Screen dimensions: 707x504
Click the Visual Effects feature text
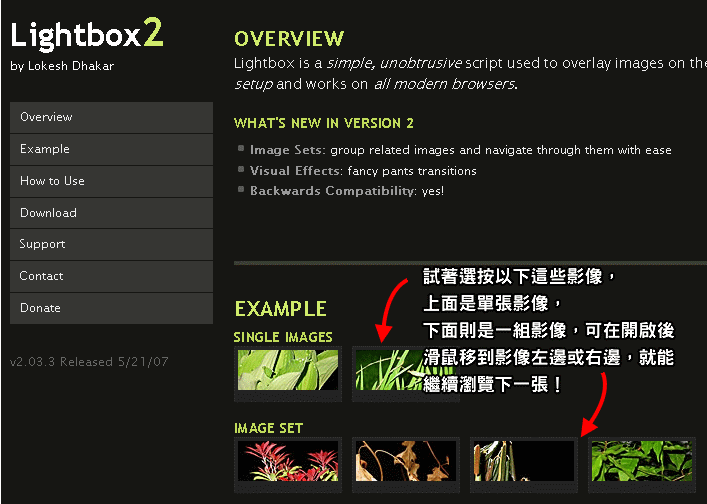[x=296, y=171]
